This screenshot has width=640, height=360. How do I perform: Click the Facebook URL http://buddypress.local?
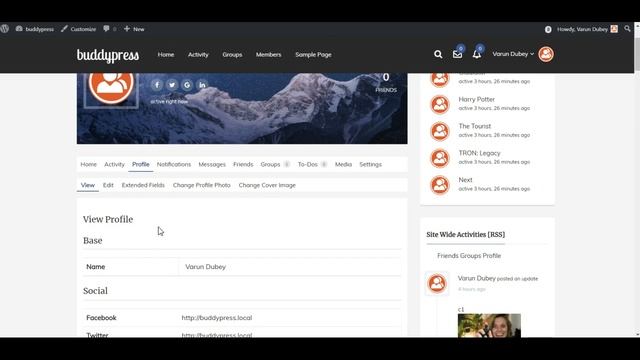217,318
